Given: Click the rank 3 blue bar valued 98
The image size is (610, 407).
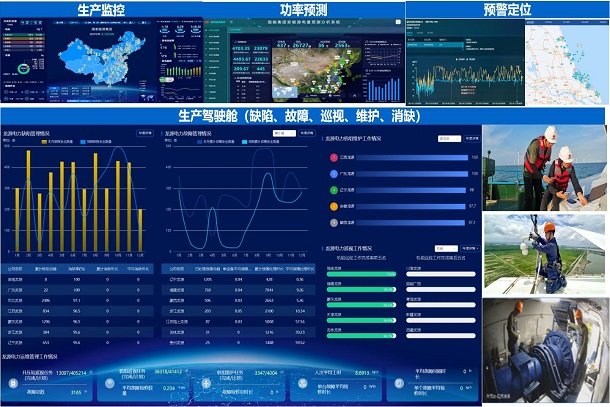Looking at the screenshot, I should [x=411, y=190].
